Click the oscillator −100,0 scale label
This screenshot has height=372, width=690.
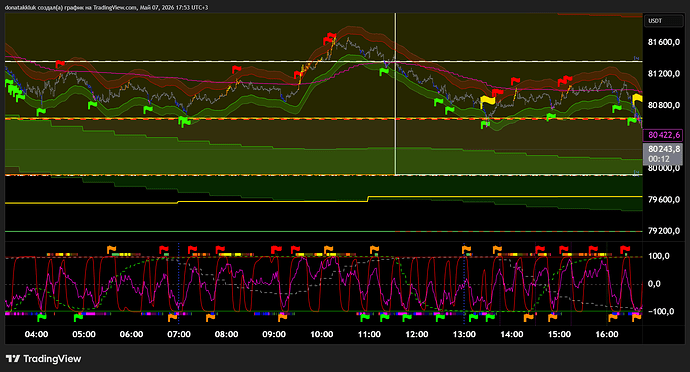point(660,311)
